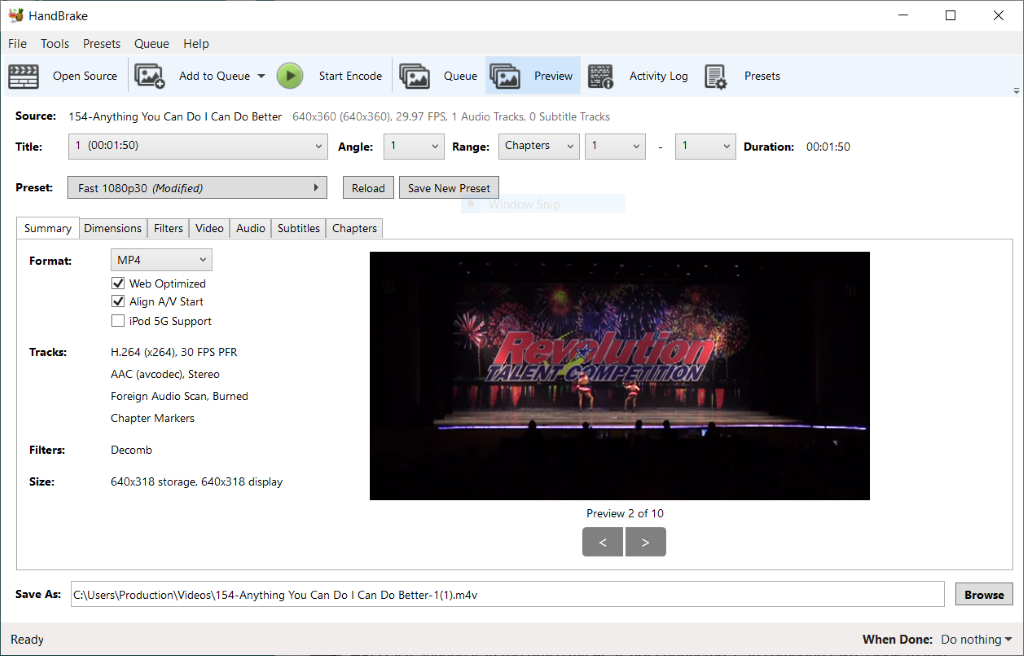Enable iPod 5G Support checkbox
The image size is (1024, 656).
(x=118, y=322)
